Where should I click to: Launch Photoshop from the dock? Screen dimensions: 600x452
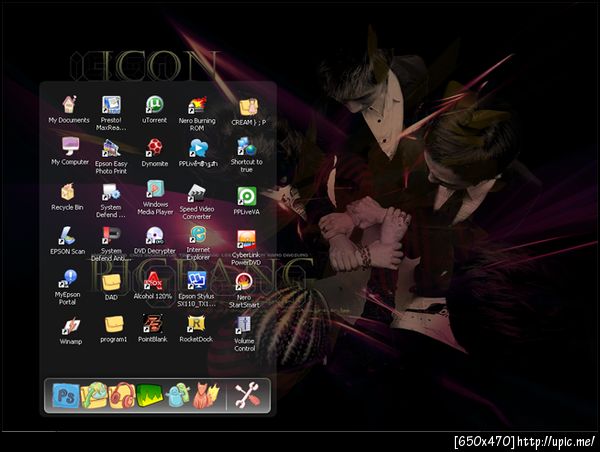(66, 396)
